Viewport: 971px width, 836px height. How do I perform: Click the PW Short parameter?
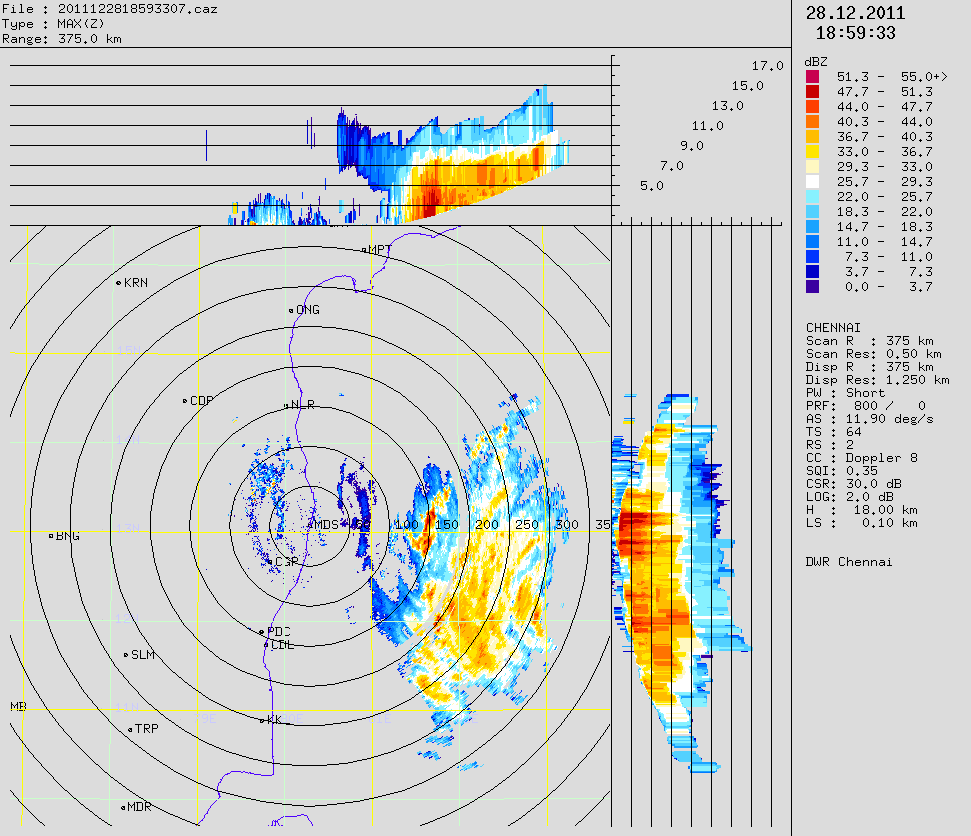tap(845, 393)
